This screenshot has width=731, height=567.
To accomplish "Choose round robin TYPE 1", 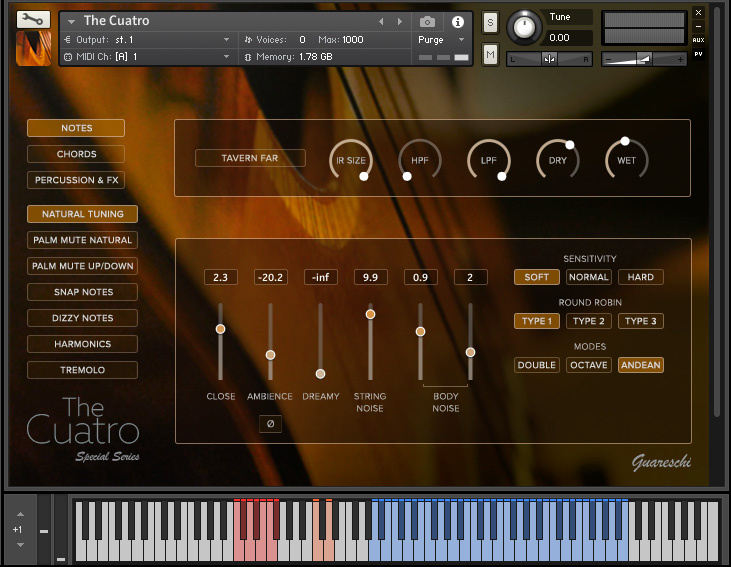I will pyautogui.click(x=537, y=321).
